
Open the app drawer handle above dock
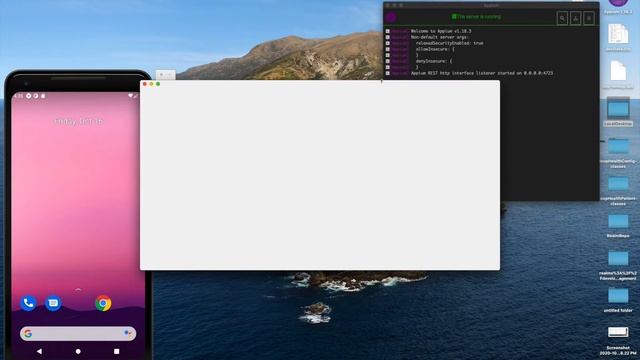point(78,289)
